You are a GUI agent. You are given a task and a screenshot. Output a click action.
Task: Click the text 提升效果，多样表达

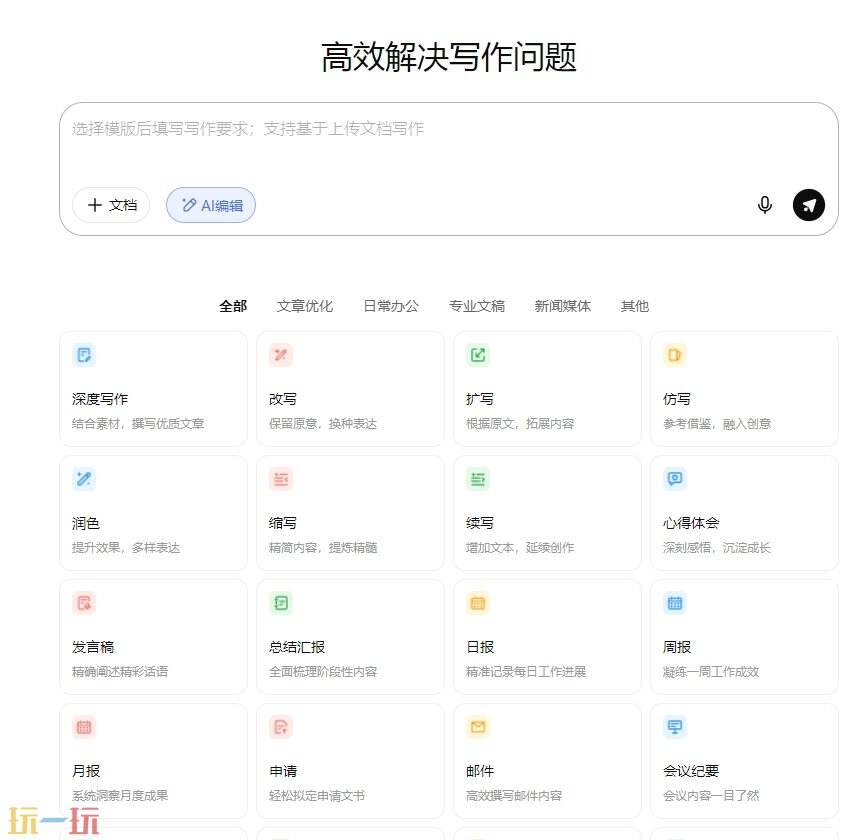tap(126, 548)
